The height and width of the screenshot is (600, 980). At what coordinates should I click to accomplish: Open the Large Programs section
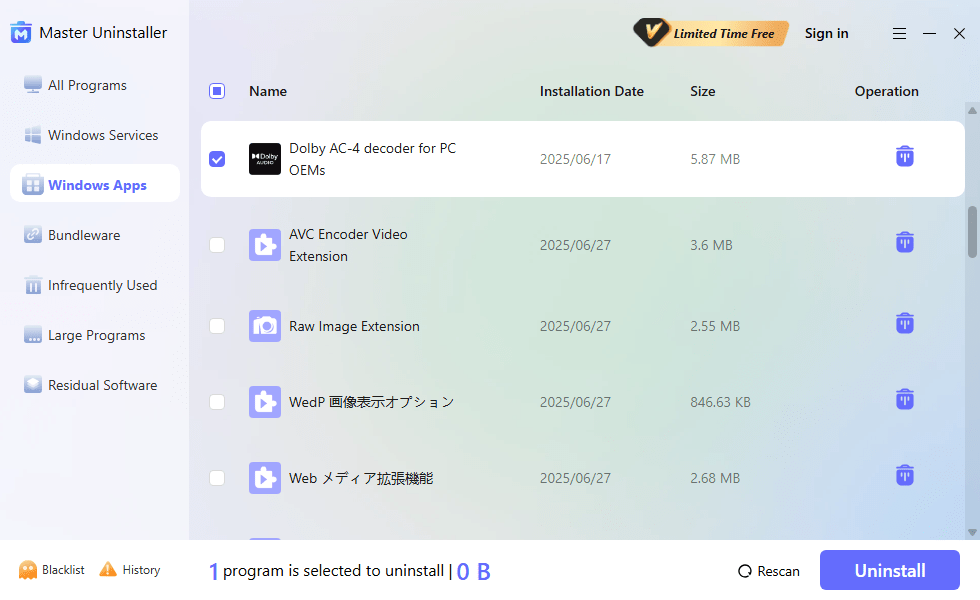84,335
